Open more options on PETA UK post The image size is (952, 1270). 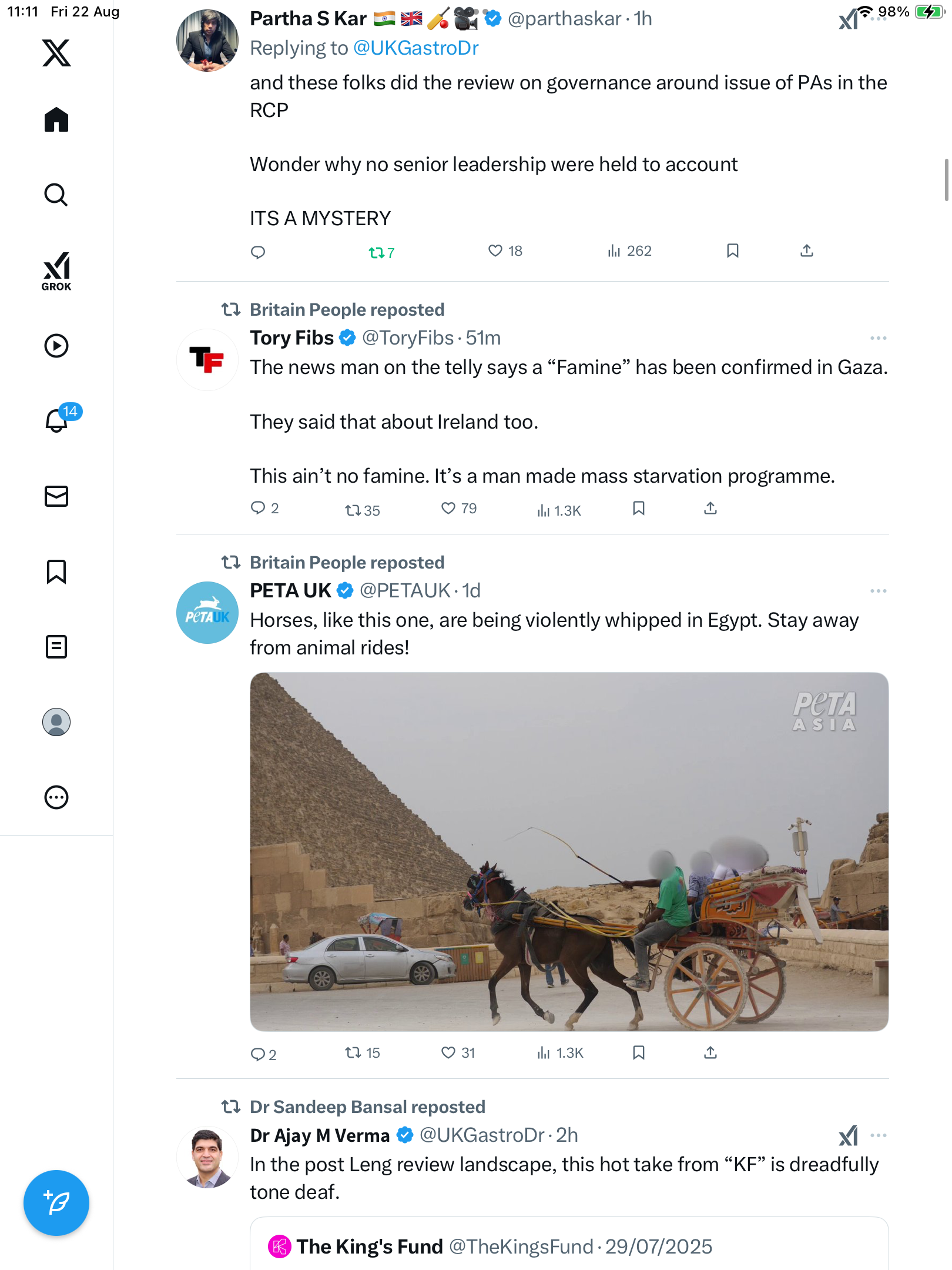click(878, 591)
